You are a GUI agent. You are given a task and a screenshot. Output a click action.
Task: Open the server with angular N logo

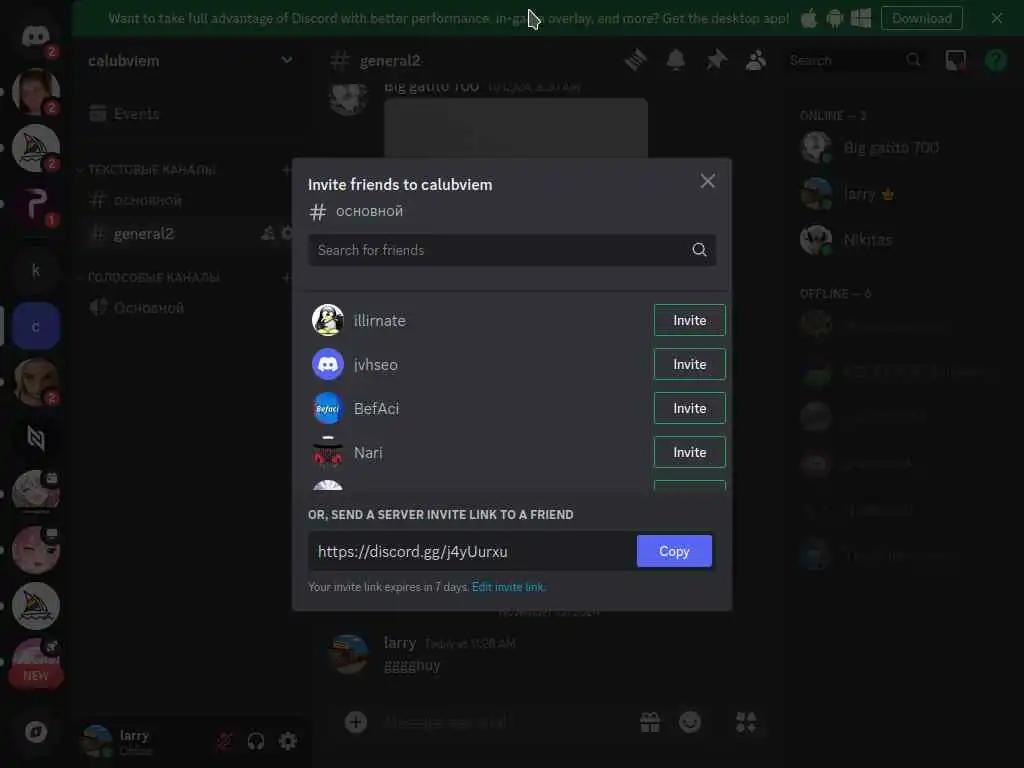[36, 438]
